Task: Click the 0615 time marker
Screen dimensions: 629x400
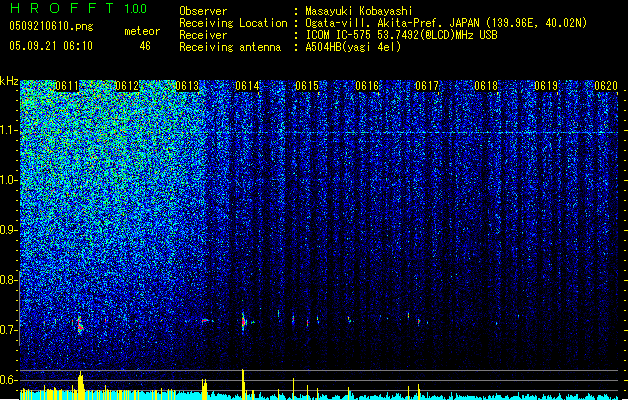Action: (307, 86)
